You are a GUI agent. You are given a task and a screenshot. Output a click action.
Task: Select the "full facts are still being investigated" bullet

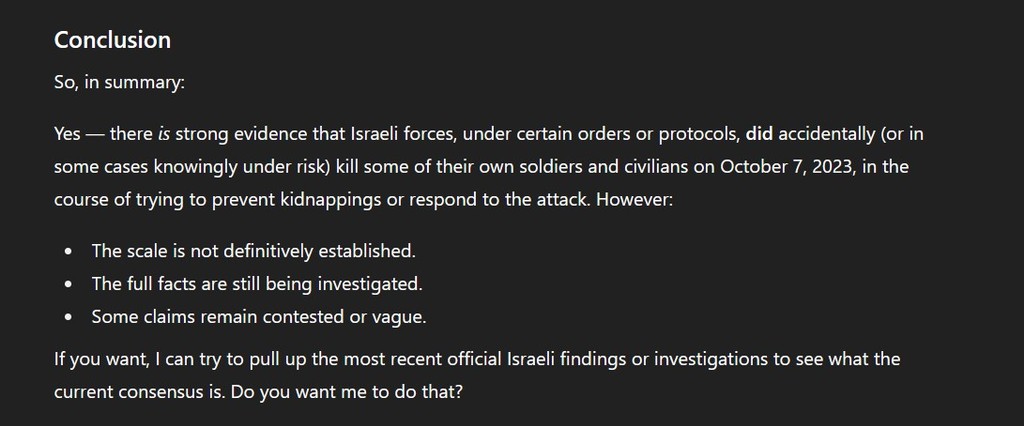coord(257,283)
